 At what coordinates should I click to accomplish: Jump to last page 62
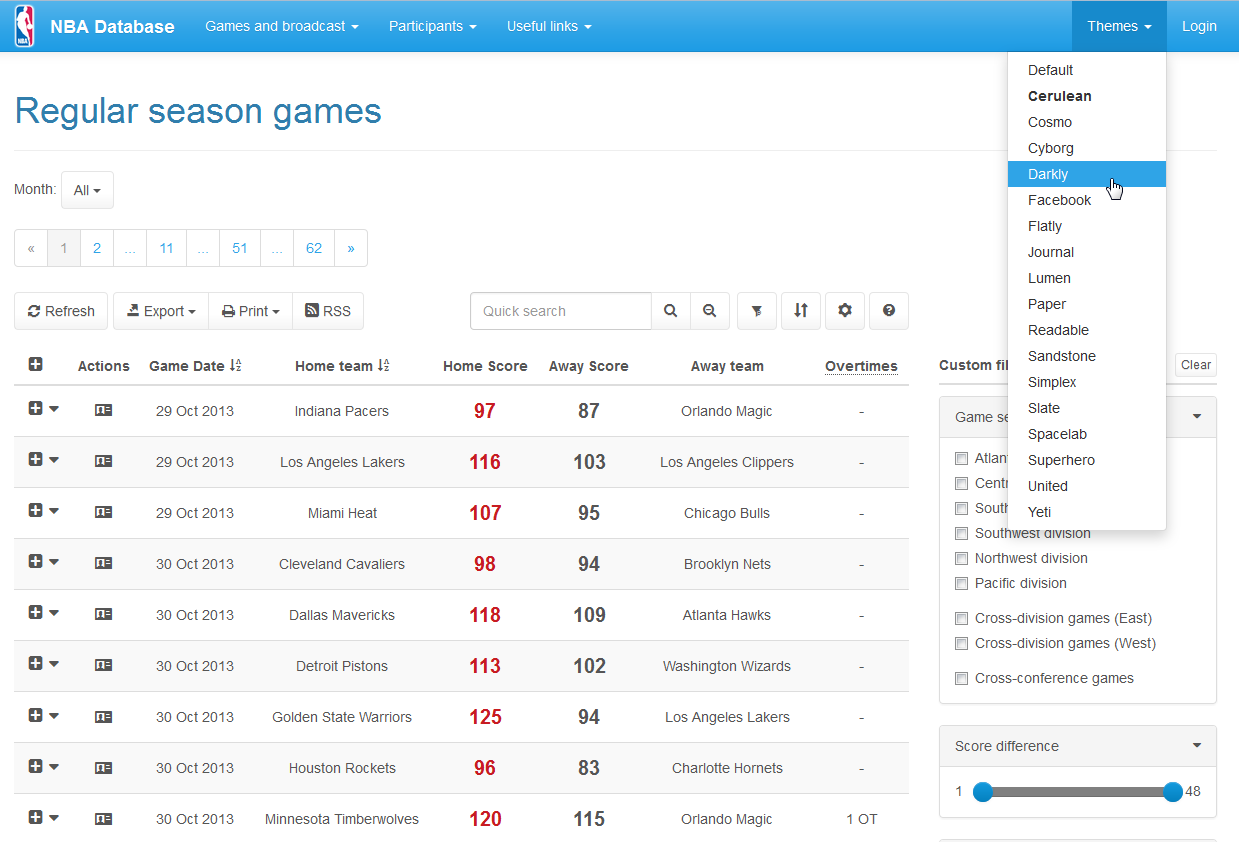pos(314,248)
